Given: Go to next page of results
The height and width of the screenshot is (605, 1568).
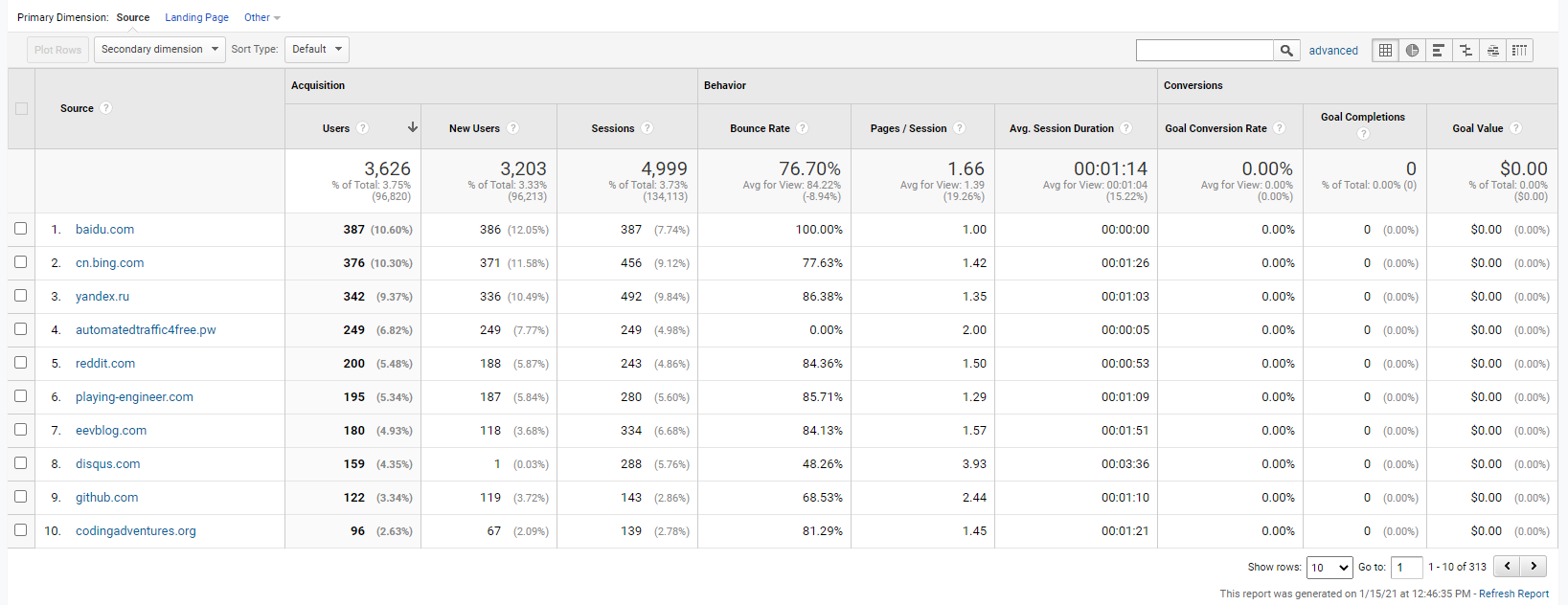Looking at the screenshot, I should (x=1534, y=566).
